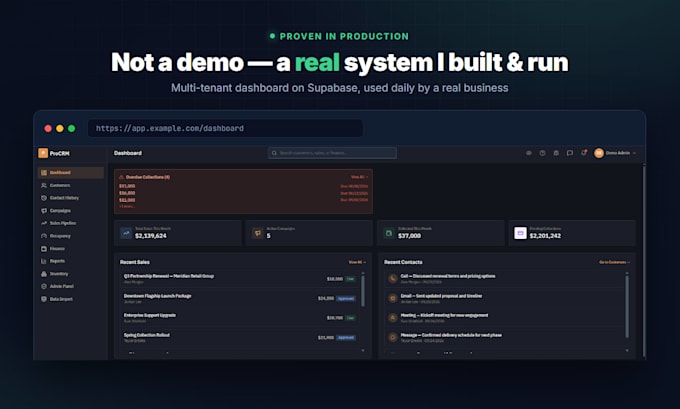This screenshot has width=680, height=409.
Task: Click the Data Import sidebar icon
Action: (44, 299)
